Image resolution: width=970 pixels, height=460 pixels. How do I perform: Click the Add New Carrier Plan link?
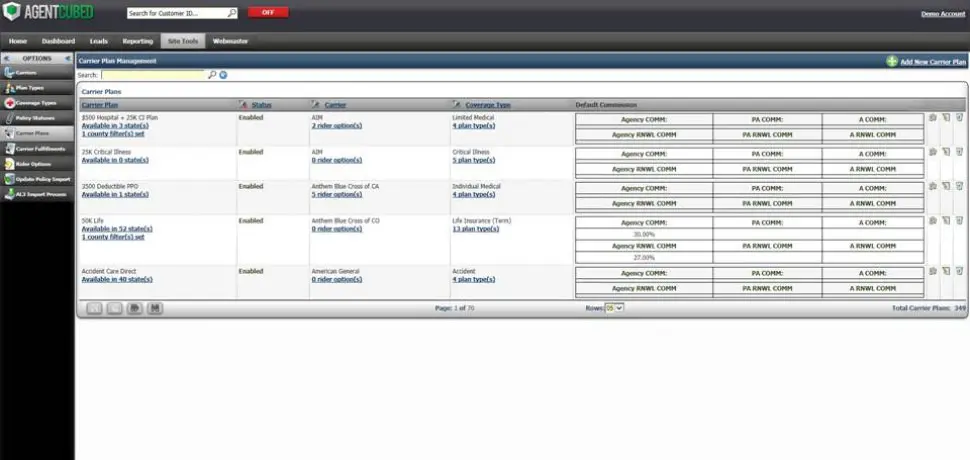point(933,62)
